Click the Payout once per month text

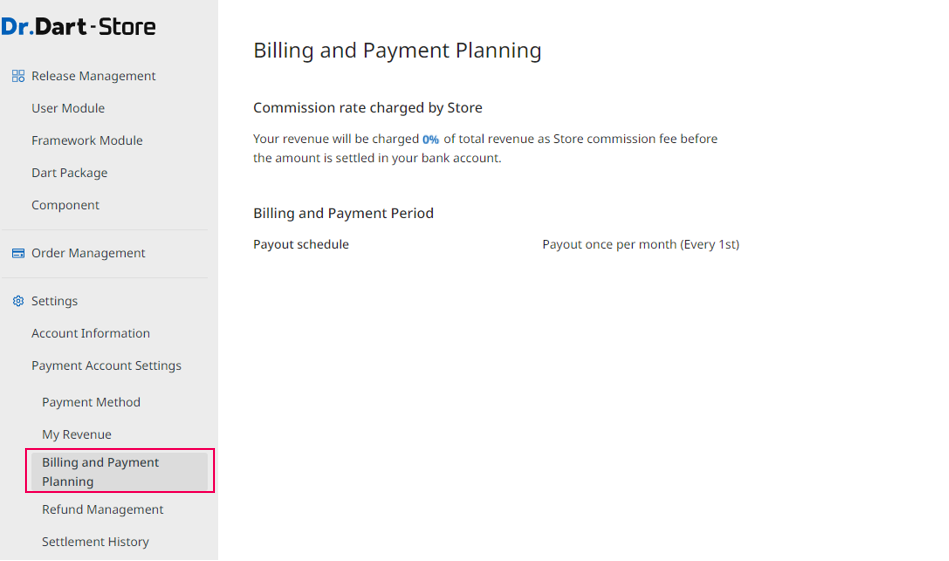pos(641,244)
